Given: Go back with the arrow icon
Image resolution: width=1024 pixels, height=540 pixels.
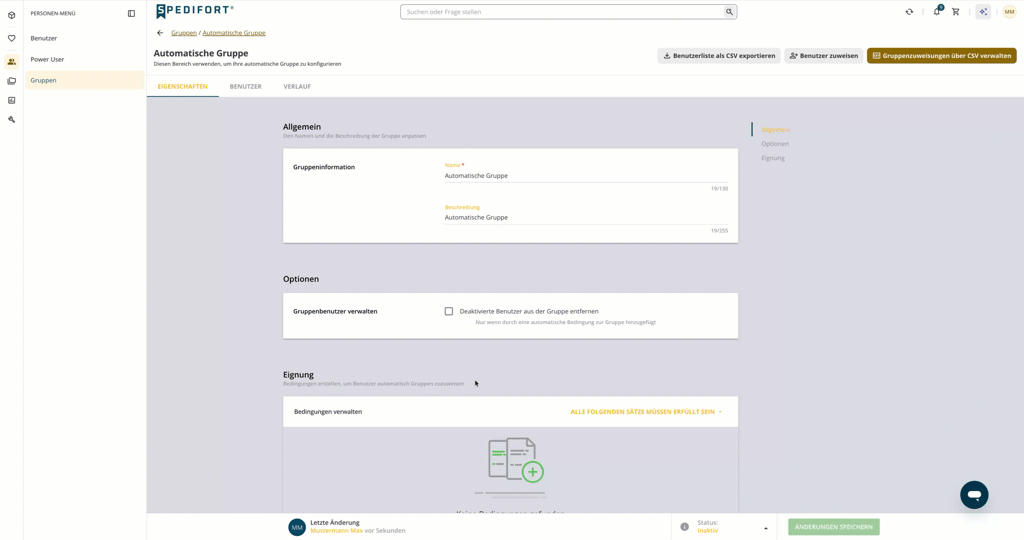Looking at the screenshot, I should (x=160, y=33).
